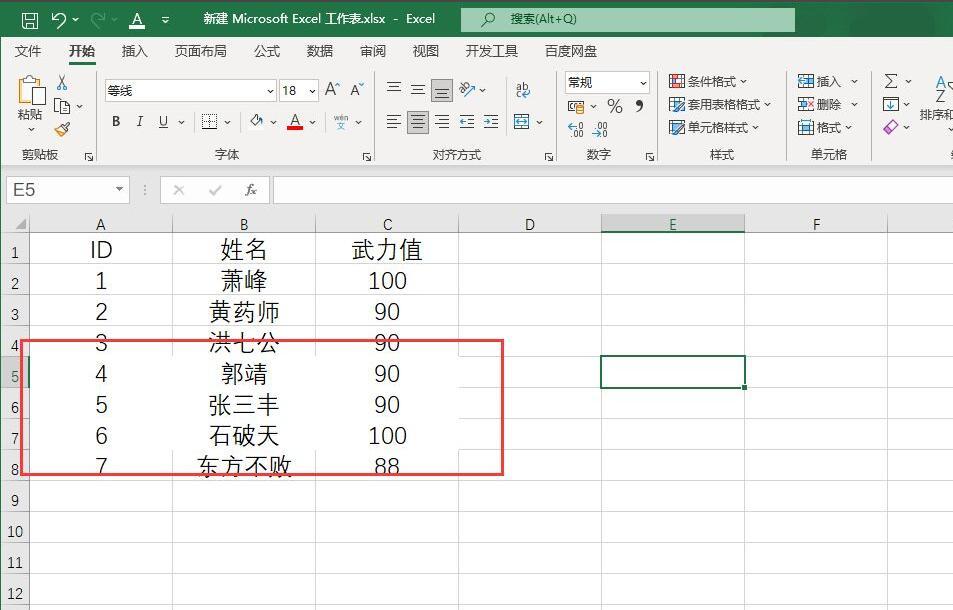Toggle Italic formatting

tap(140, 122)
